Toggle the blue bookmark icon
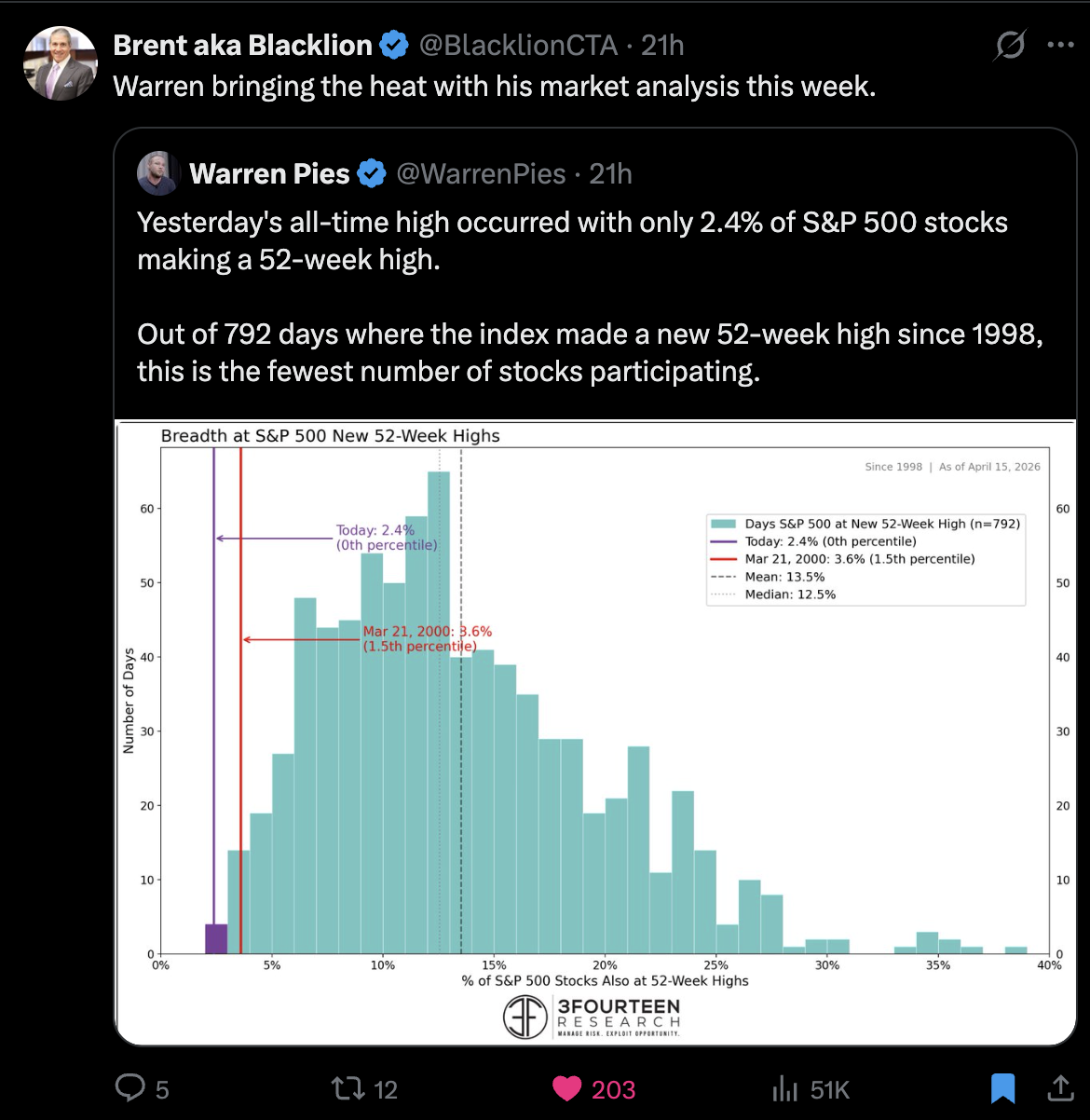Screen dimensions: 1090x1120 pyautogui.click(x=1002, y=1088)
